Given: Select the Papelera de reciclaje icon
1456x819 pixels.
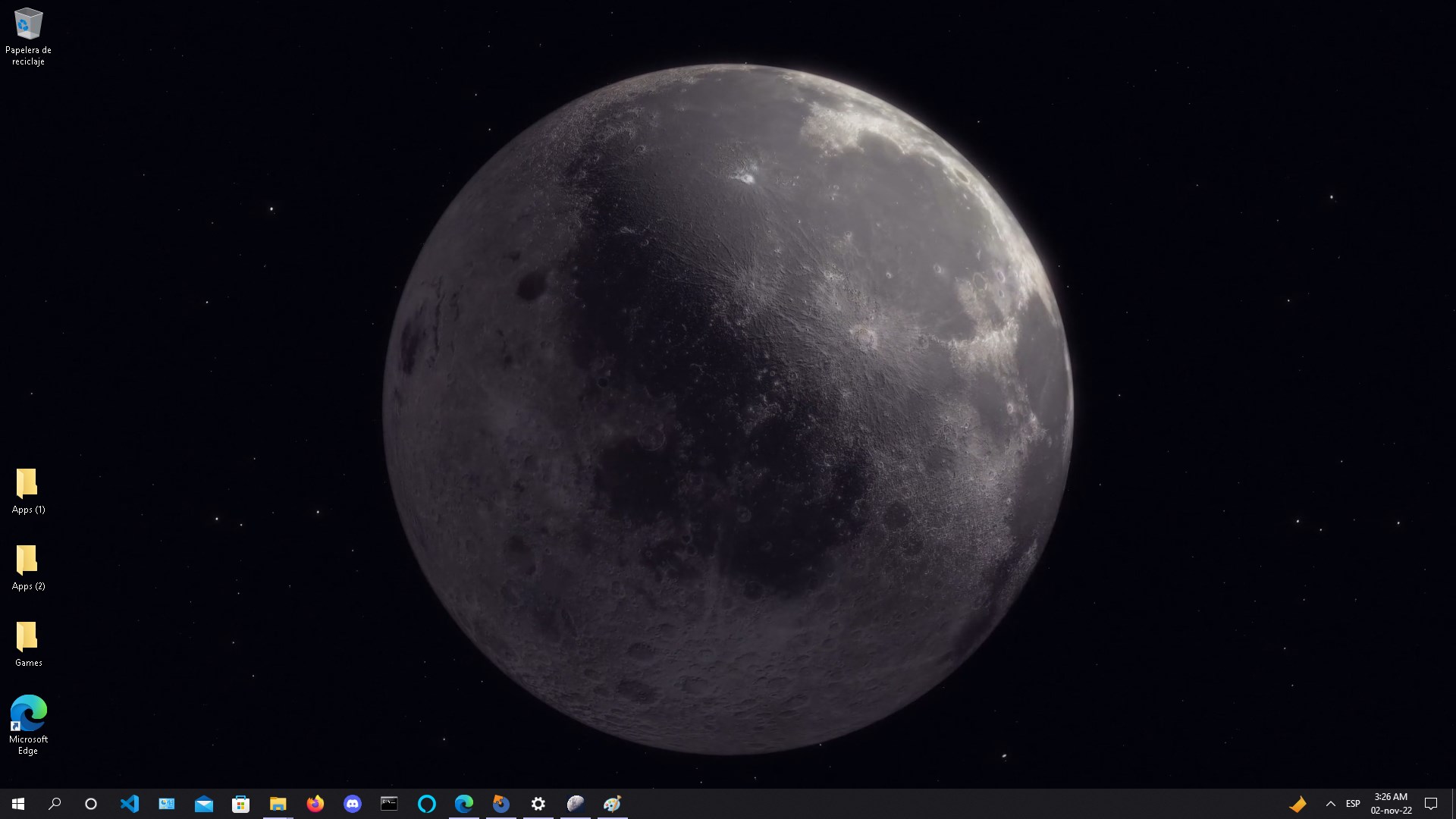Looking at the screenshot, I should pyautogui.click(x=28, y=35).
